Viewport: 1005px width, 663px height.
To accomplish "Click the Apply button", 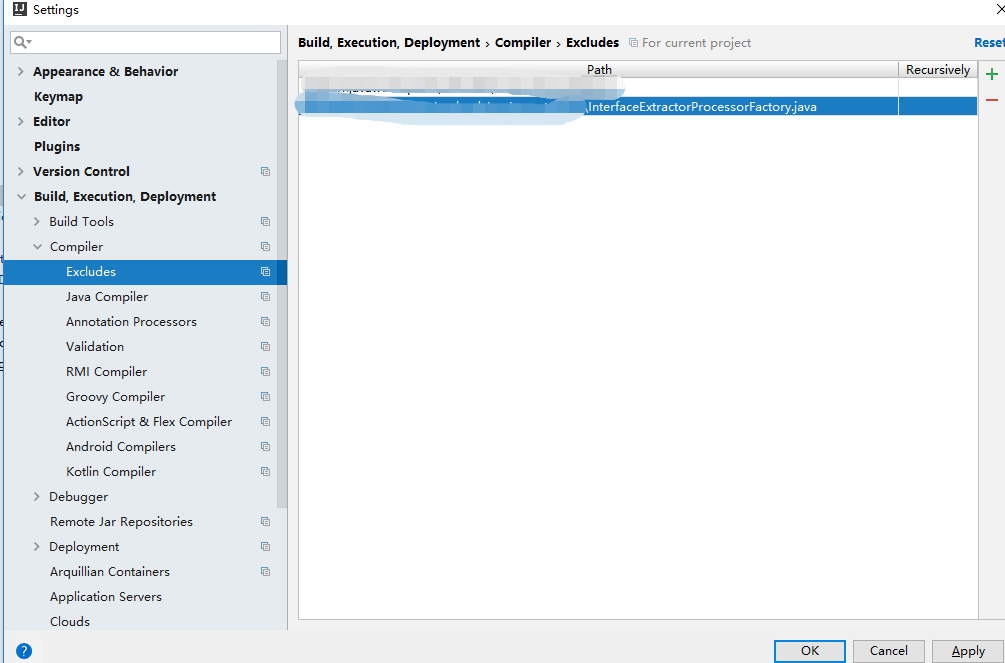I will coord(968,651).
